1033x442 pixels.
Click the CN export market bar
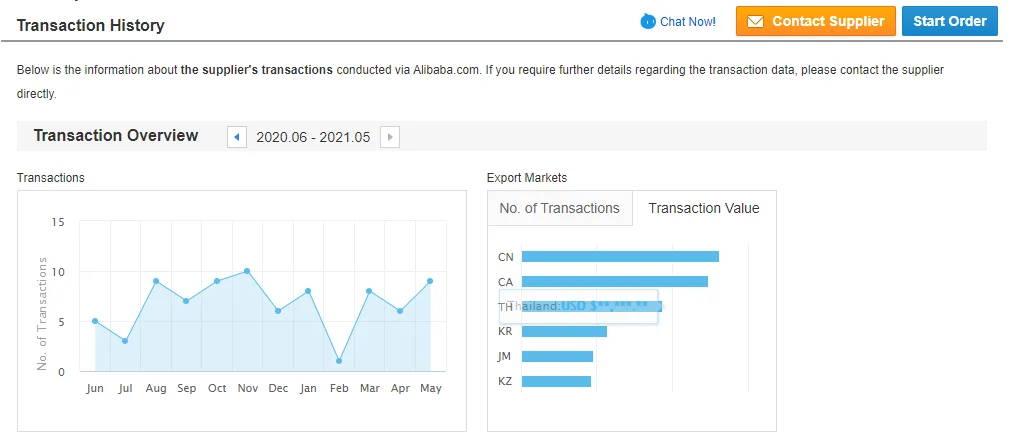coord(620,257)
